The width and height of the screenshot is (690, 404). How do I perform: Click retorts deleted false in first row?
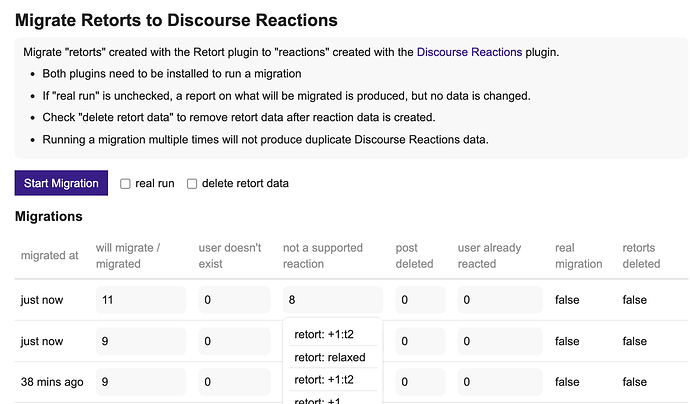click(x=635, y=300)
